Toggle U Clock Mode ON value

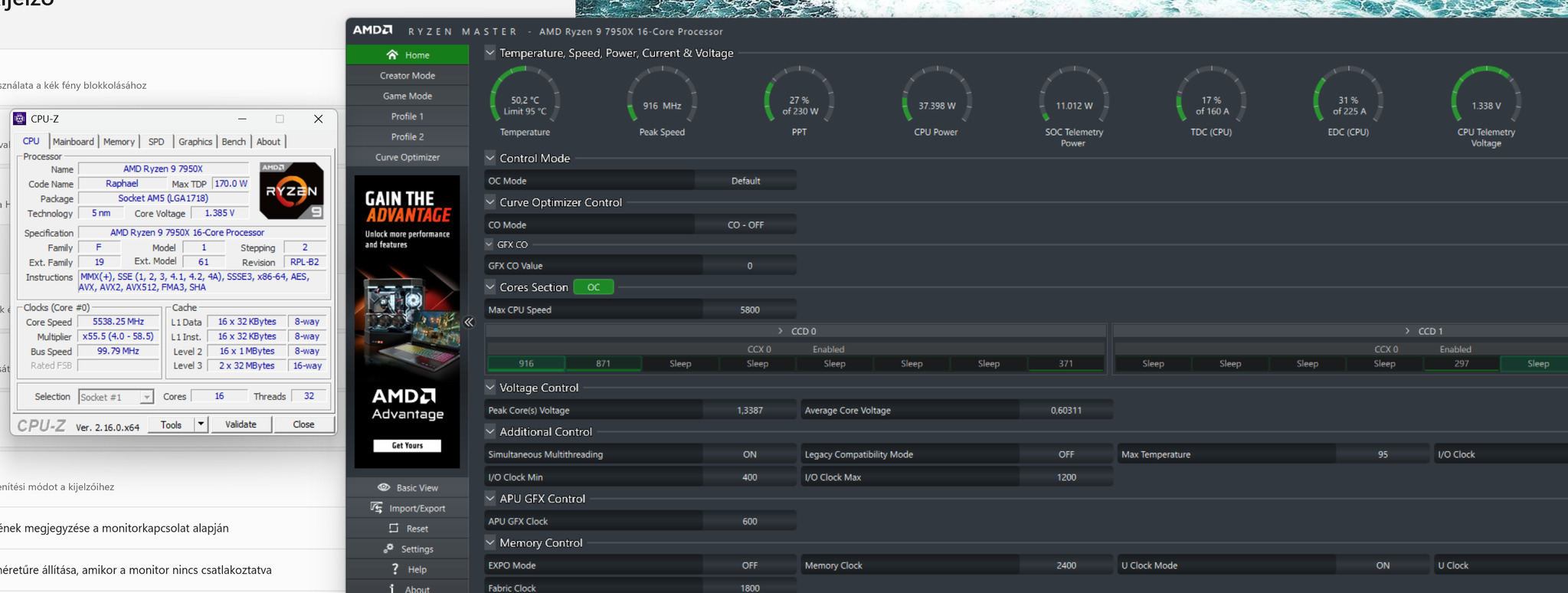tap(1383, 565)
